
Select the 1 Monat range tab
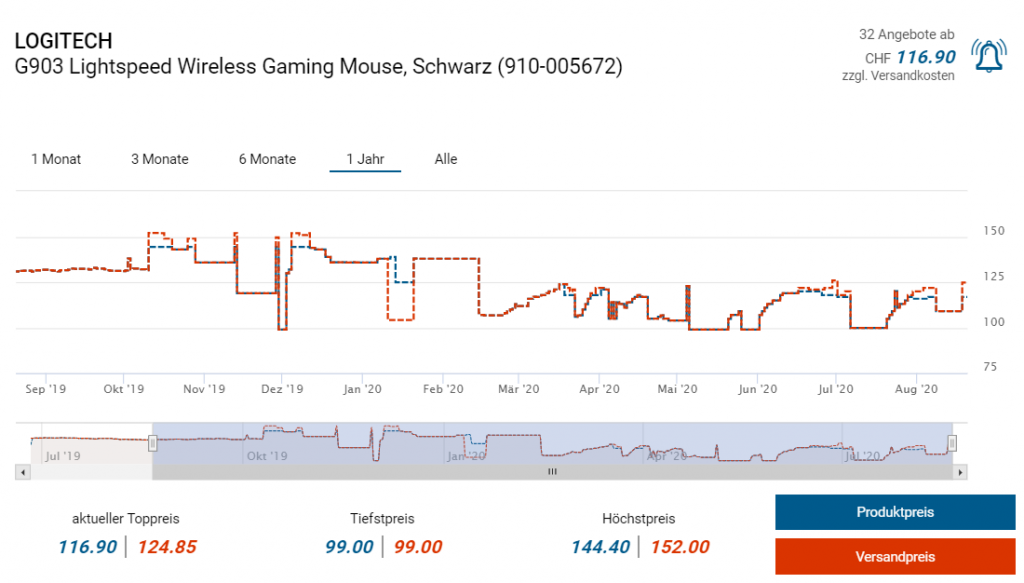pyautogui.click(x=56, y=159)
